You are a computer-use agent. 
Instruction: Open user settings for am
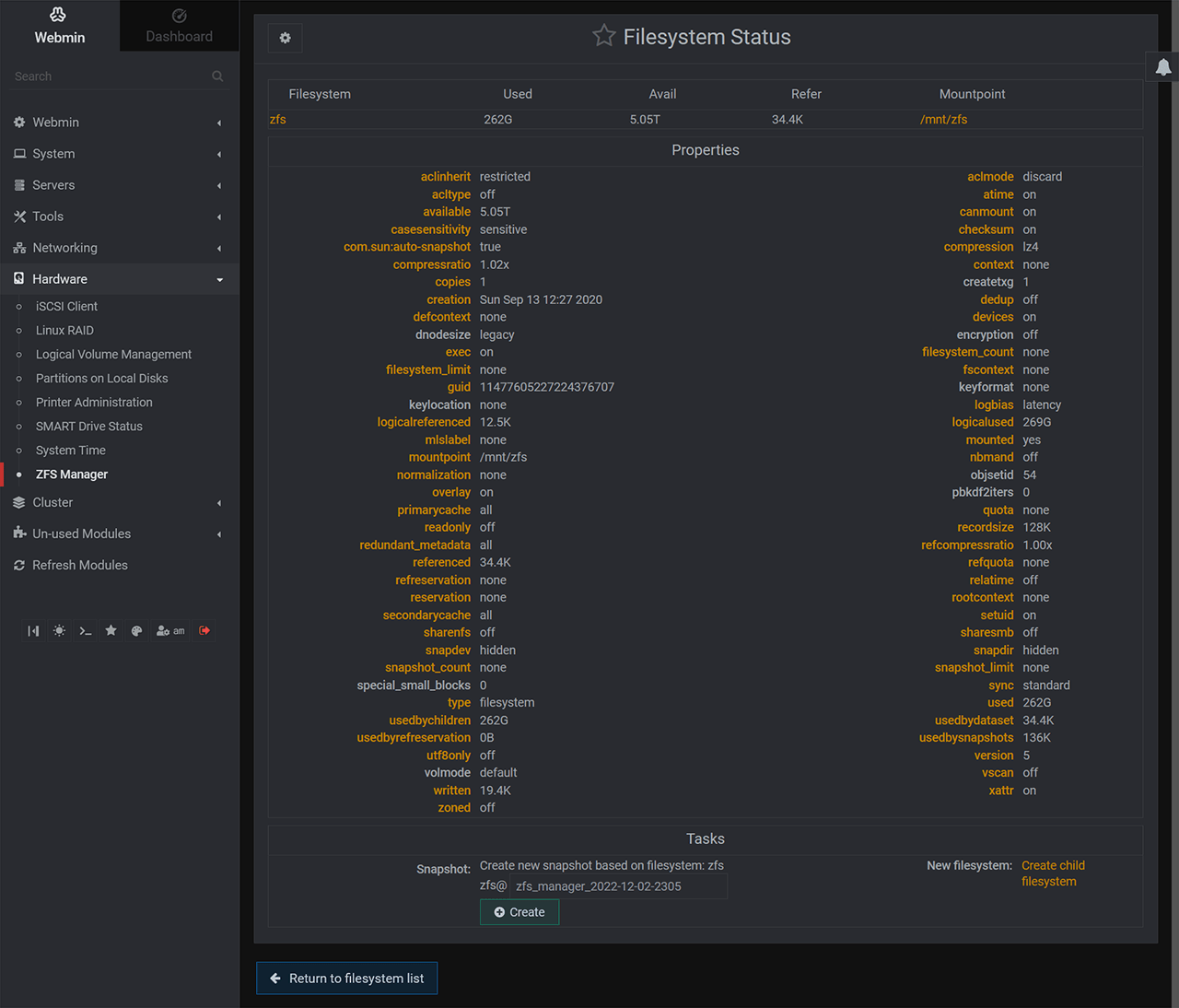170,631
